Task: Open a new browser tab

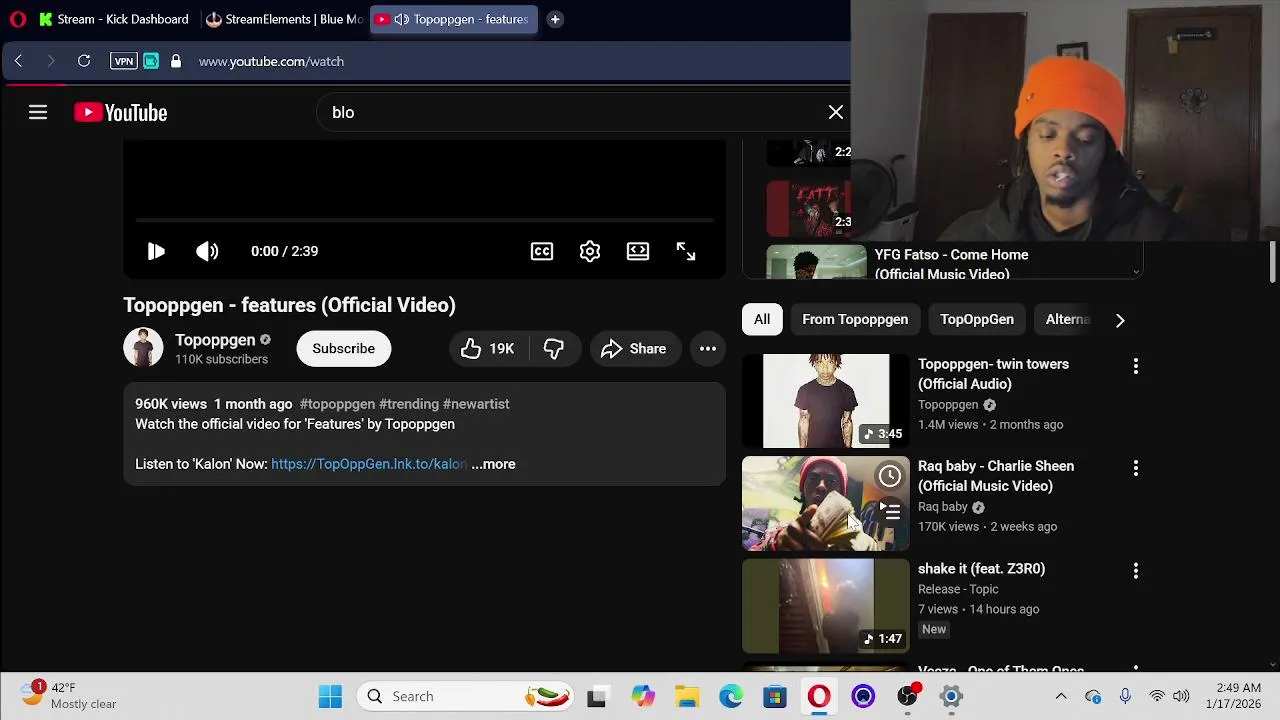Action: (555, 19)
